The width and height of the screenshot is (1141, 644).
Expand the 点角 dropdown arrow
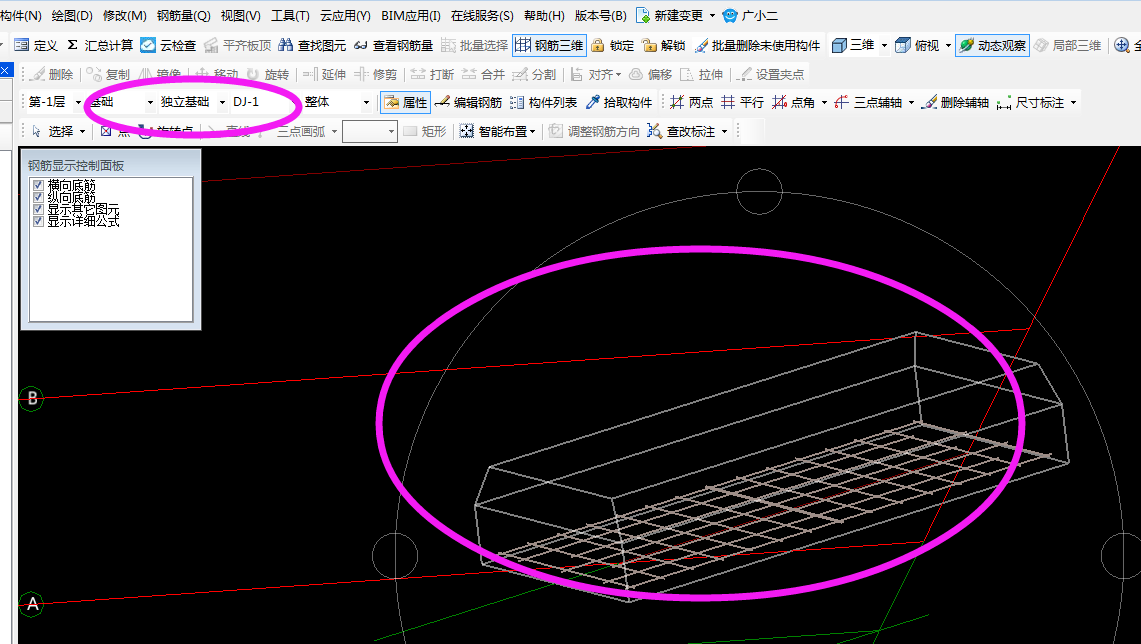(824, 103)
